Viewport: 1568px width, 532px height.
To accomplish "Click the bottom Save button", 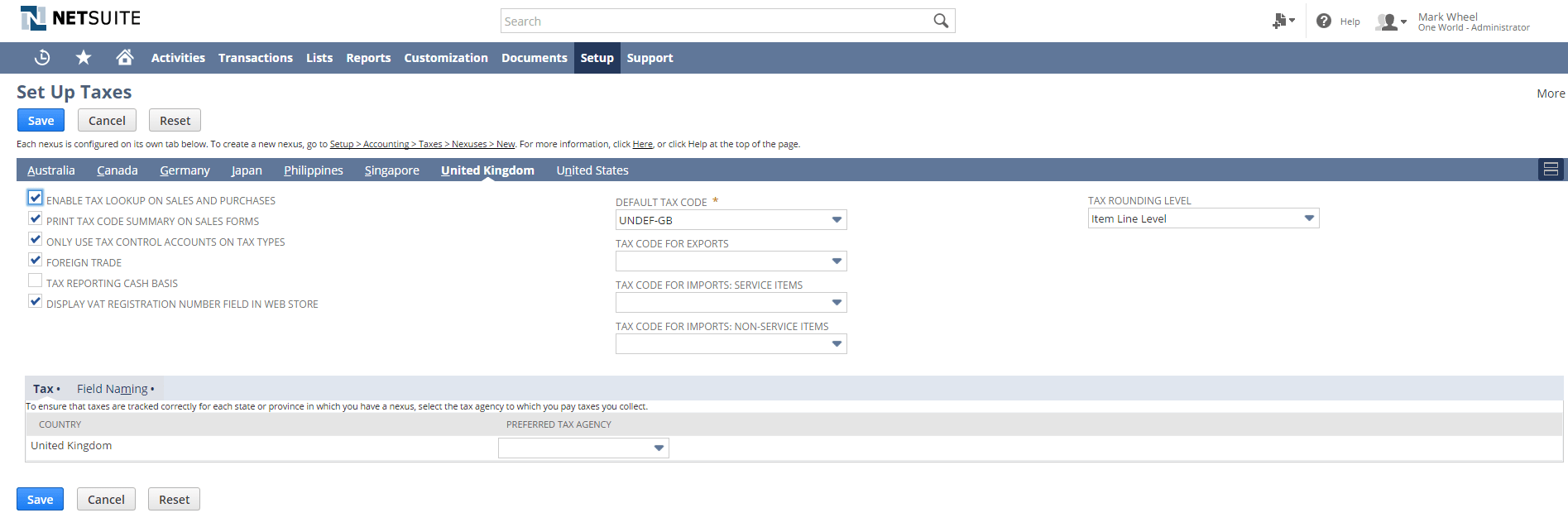I will (40, 499).
